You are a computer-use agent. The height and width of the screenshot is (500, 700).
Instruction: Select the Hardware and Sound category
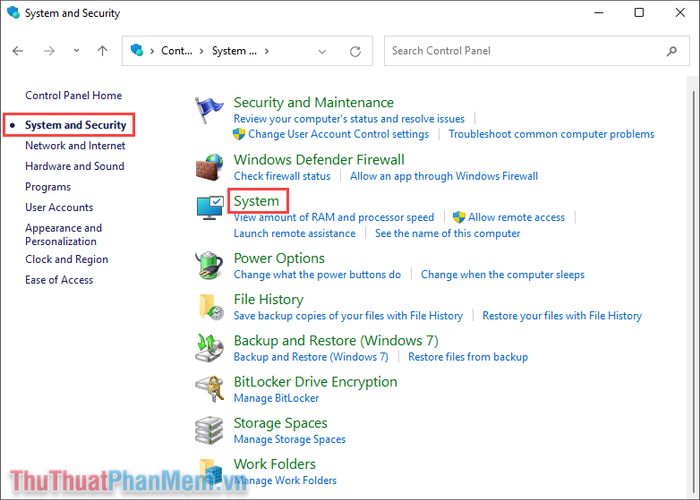(x=75, y=166)
